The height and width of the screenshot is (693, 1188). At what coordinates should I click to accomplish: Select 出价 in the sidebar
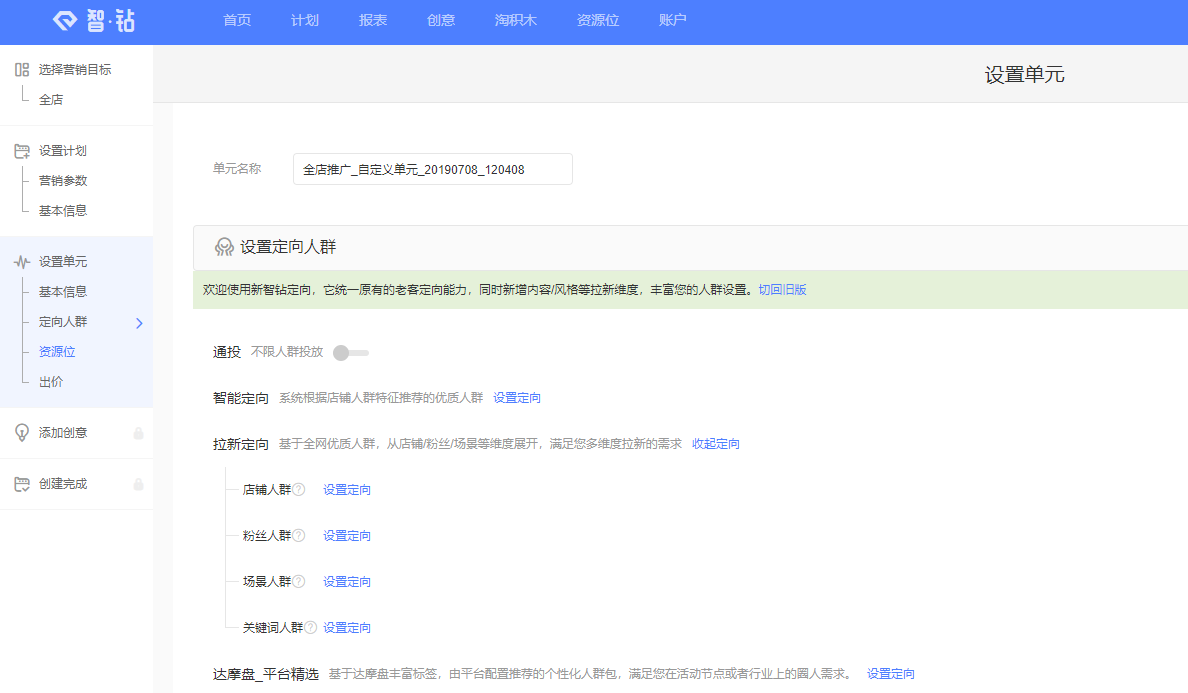pos(51,382)
